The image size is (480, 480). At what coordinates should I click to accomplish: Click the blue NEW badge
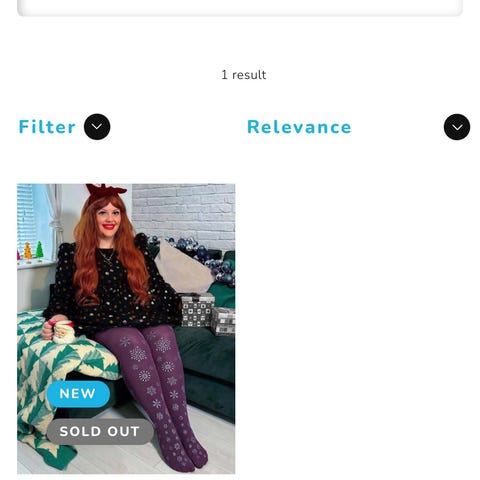[x=78, y=394]
